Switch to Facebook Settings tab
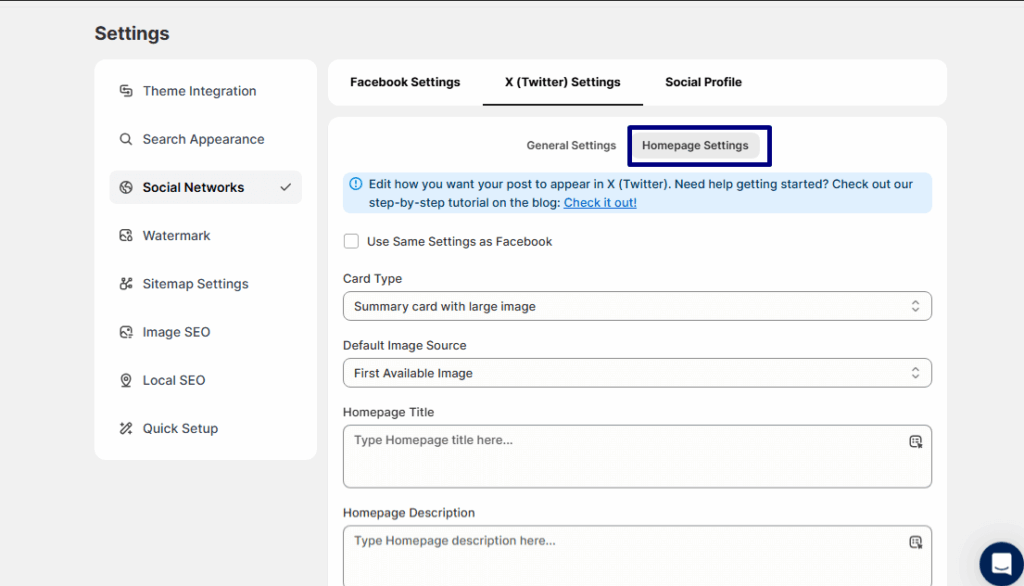This screenshot has width=1024, height=586. (405, 82)
